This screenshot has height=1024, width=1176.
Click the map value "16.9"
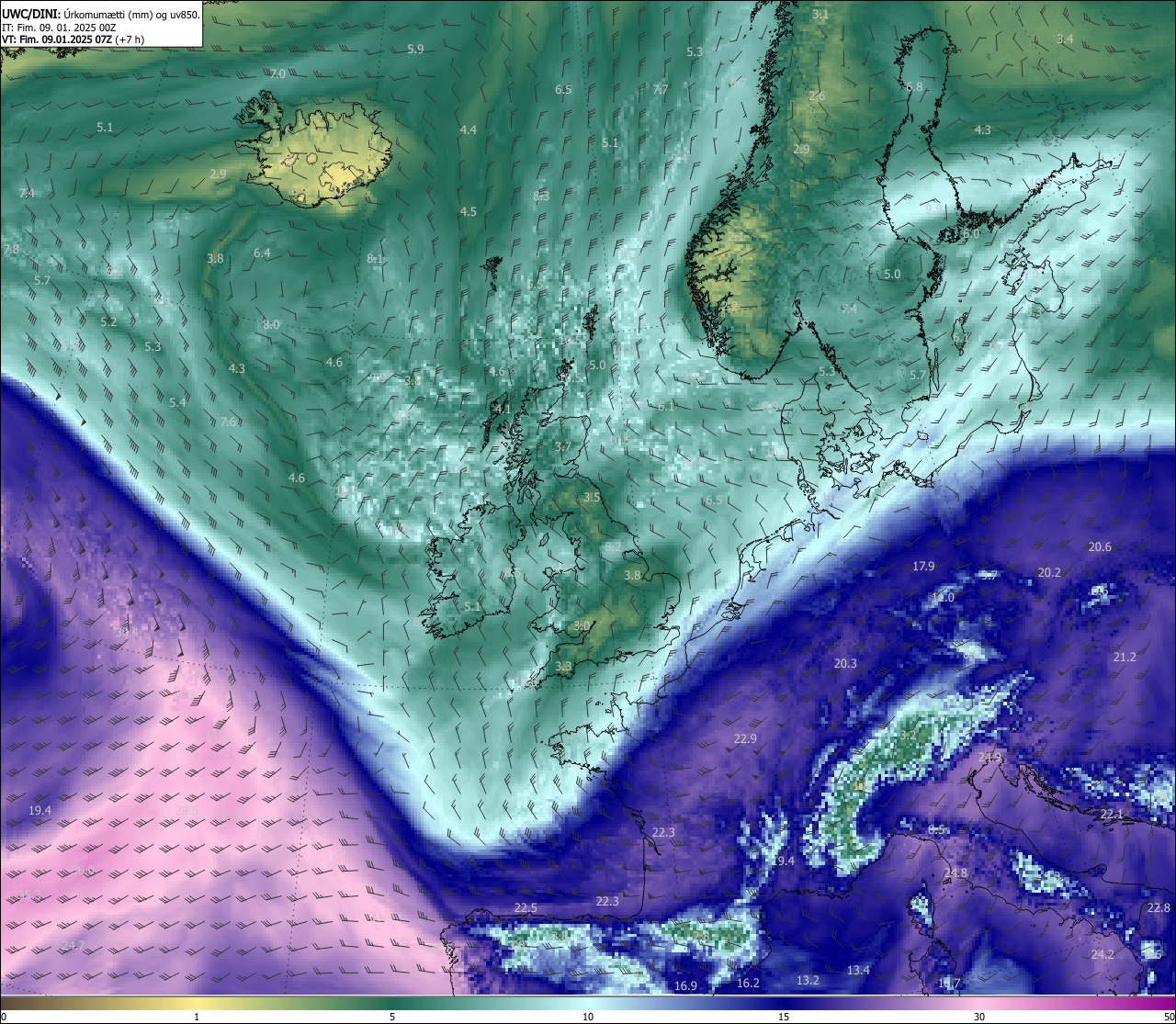tap(686, 986)
